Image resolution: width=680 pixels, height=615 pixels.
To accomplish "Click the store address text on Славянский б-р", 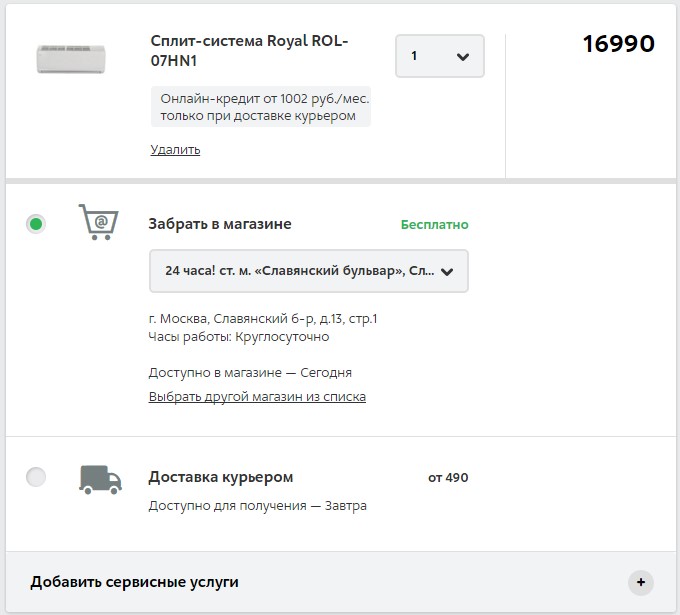I will [262, 319].
